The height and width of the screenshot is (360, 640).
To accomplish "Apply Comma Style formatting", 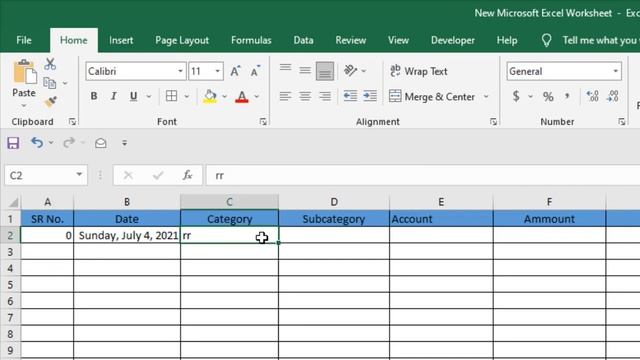I will (x=567, y=96).
